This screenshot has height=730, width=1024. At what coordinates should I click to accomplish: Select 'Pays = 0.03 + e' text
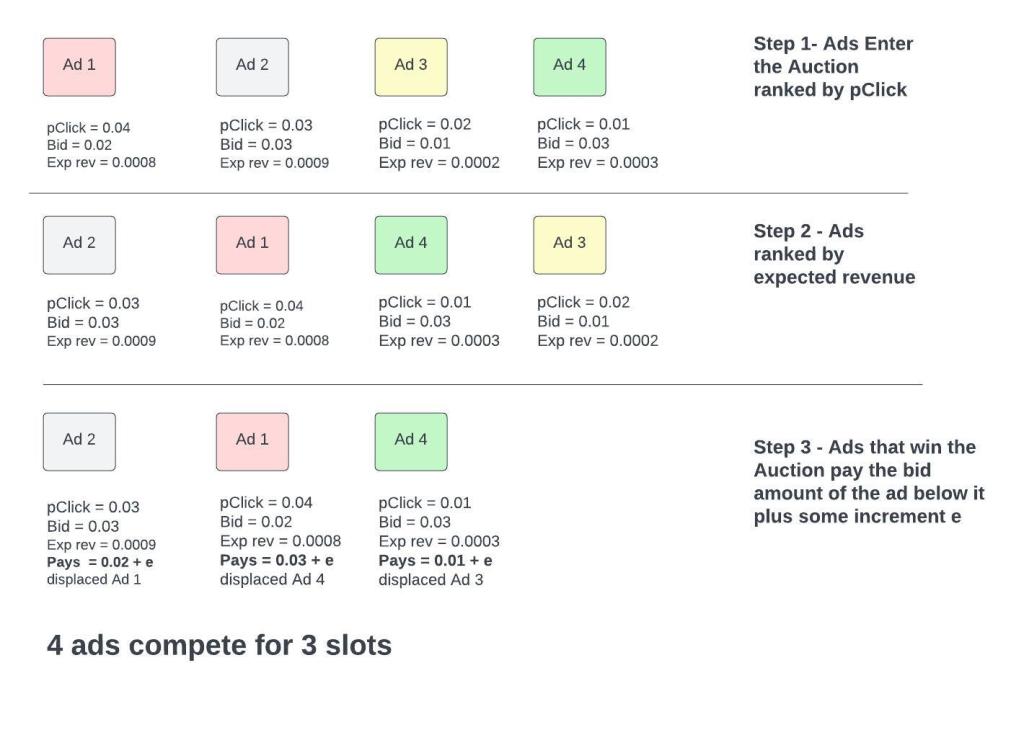277,560
